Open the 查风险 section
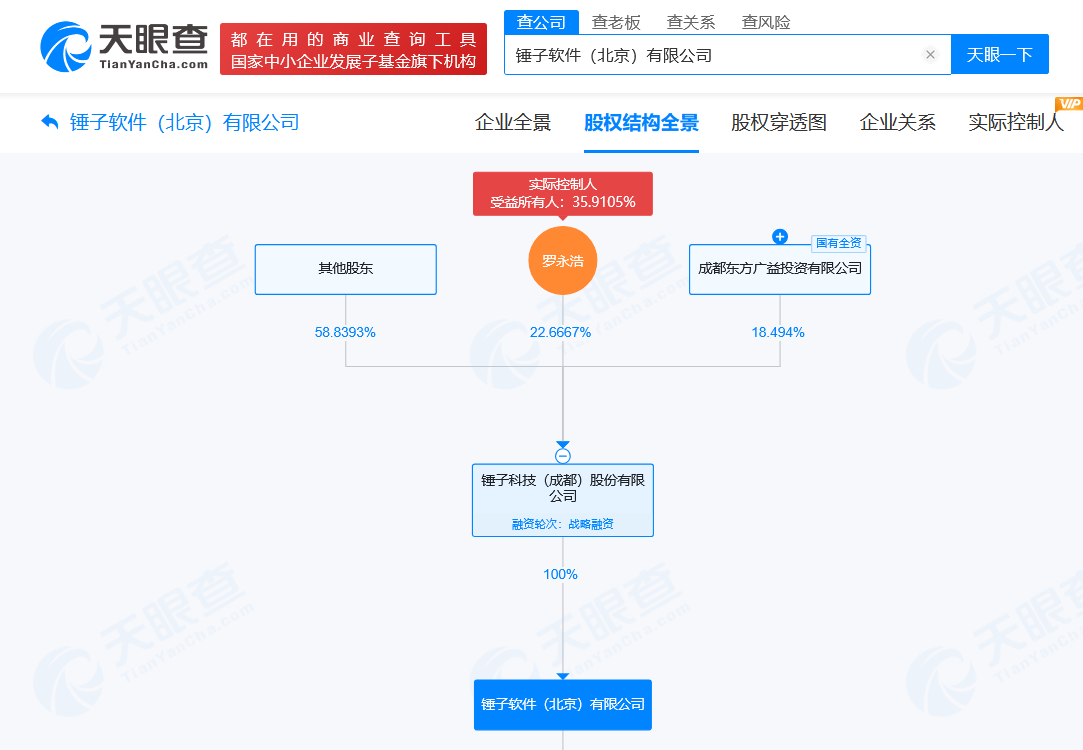Image resolution: width=1083 pixels, height=750 pixels. tap(763, 21)
